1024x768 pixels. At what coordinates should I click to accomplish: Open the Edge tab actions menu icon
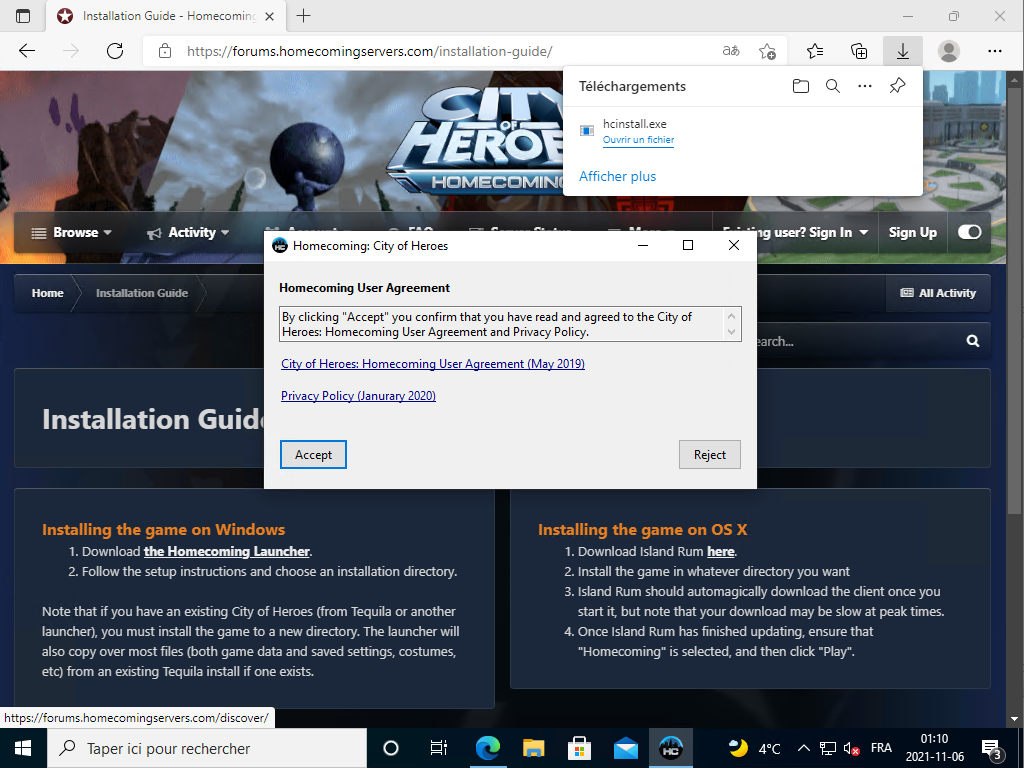pyautogui.click(x=23, y=16)
